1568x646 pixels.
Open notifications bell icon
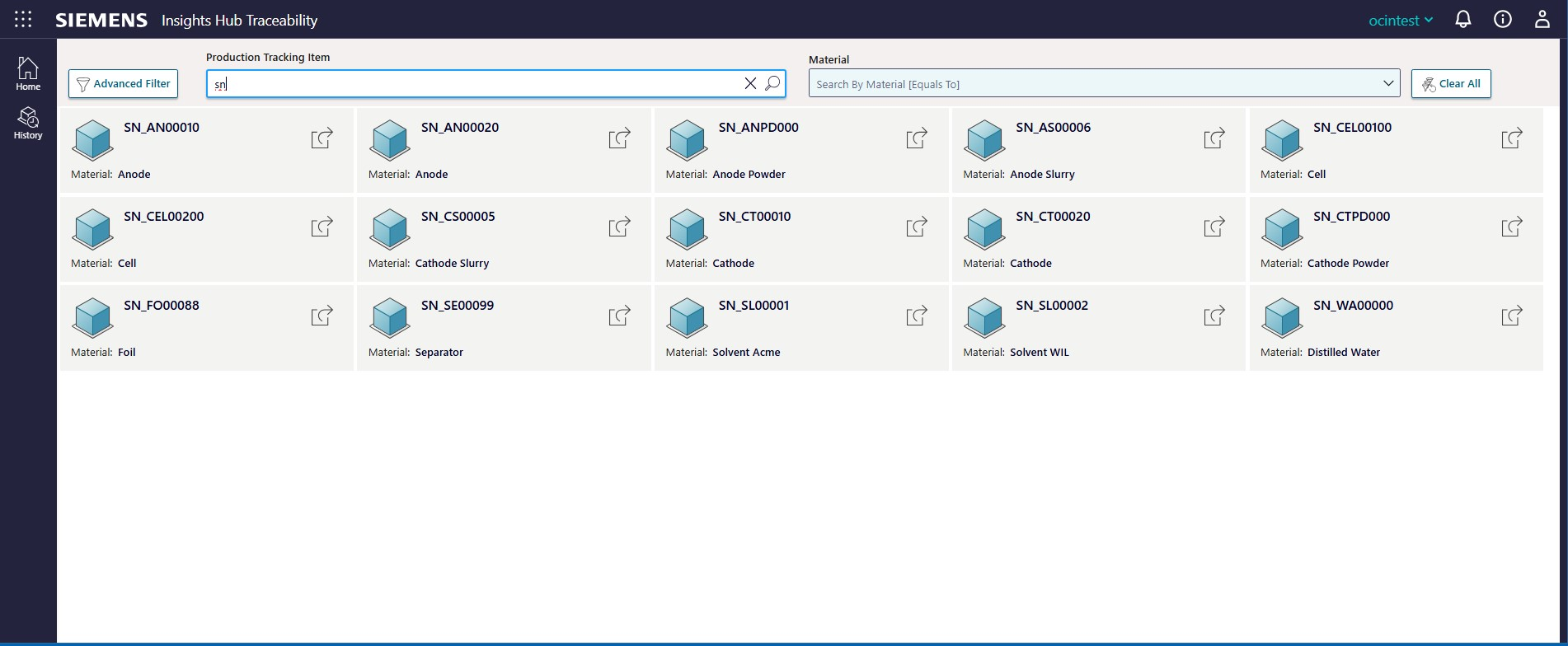point(1462,20)
